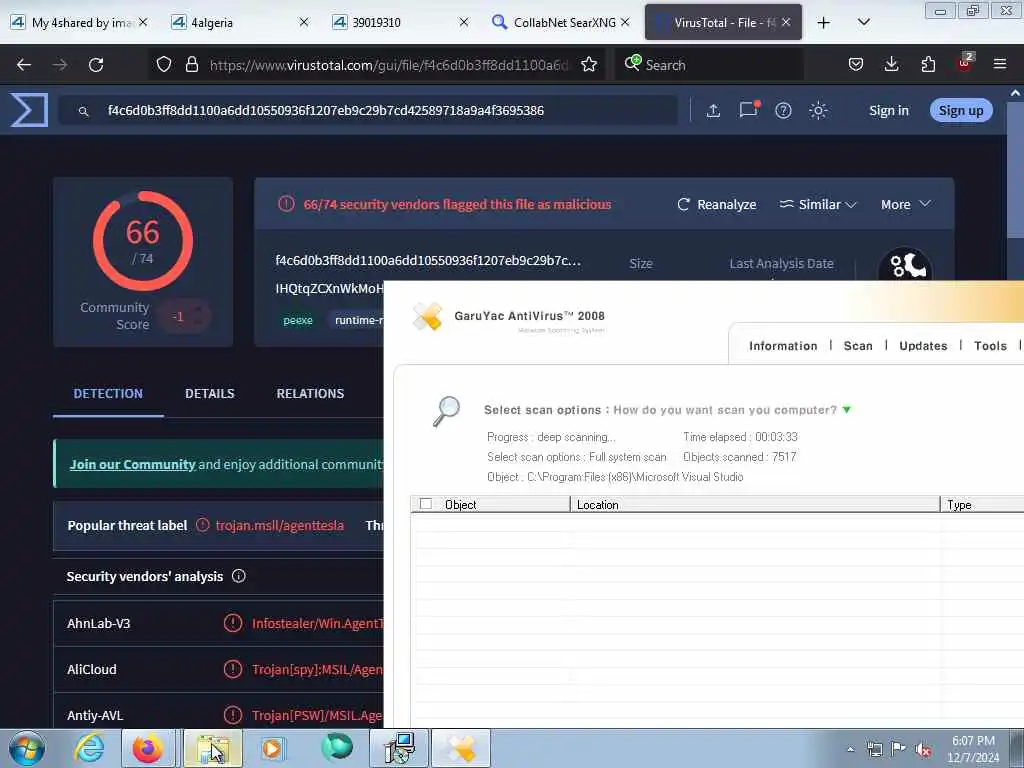
Task: Click the page vertical scrollbar thumb
Action: click(x=1015, y=170)
